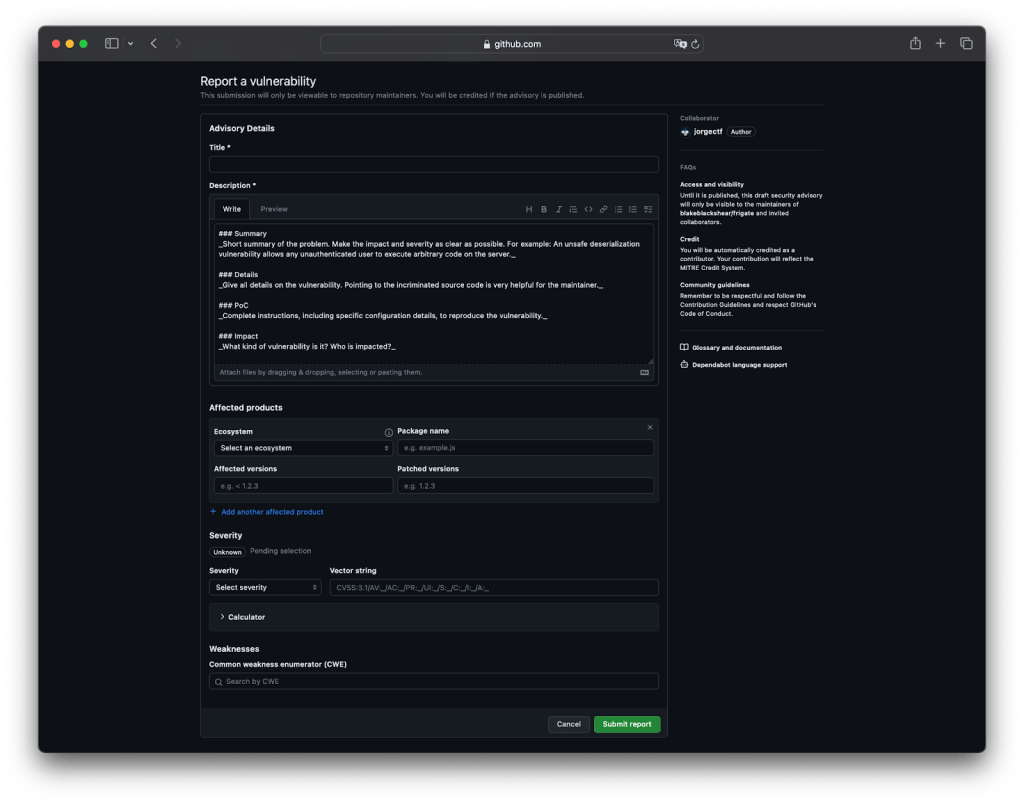This screenshot has width=1024, height=803.
Task: Insert a code snippet with the Code icon
Action: click(x=589, y=209)
